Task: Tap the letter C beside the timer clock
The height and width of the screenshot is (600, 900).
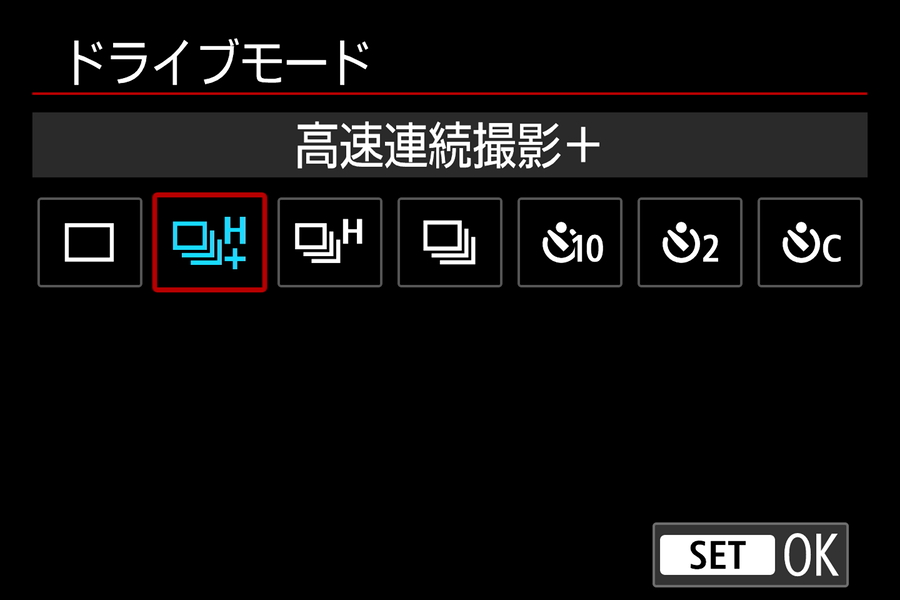Action: pyautogui.click(x=832, y=249)
